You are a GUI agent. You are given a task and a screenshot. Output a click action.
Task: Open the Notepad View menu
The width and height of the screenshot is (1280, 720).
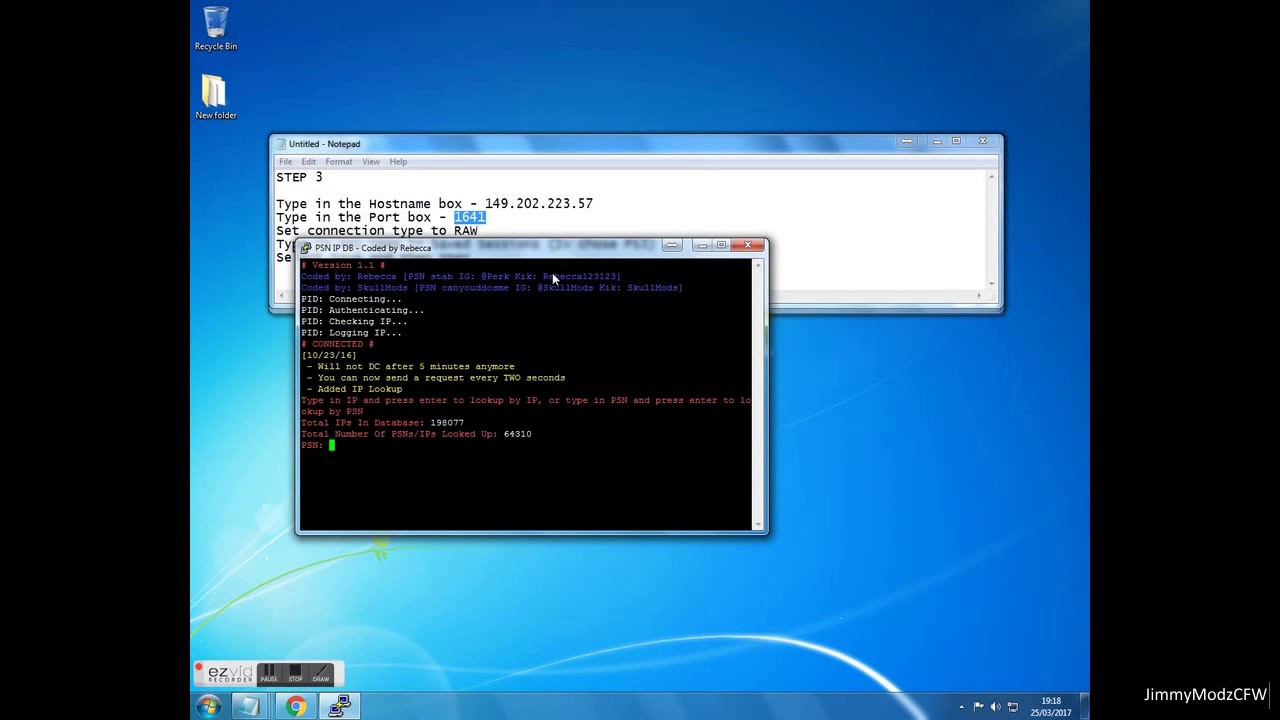371,162
